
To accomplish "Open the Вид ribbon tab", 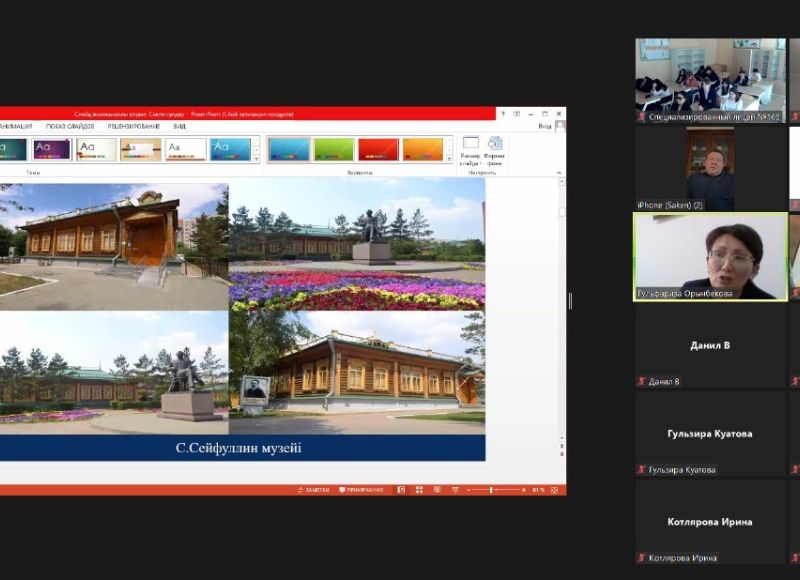I will pos(179,127).
